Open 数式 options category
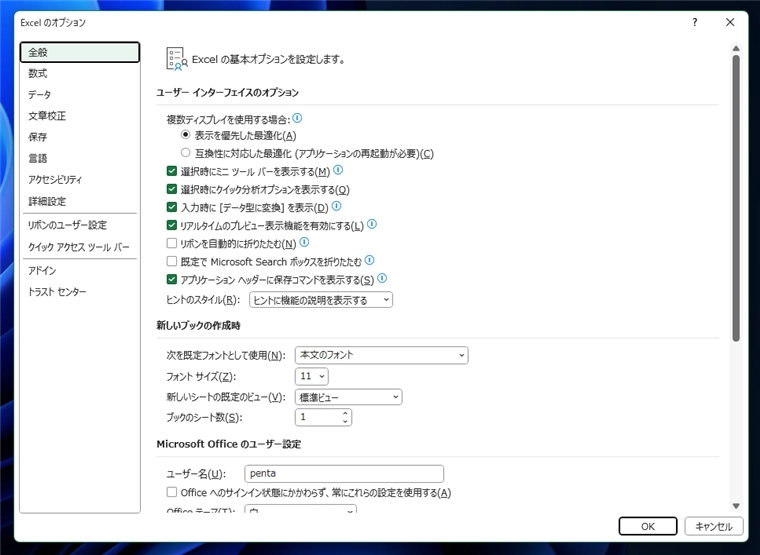760x555 pixels. click(80, 73)
